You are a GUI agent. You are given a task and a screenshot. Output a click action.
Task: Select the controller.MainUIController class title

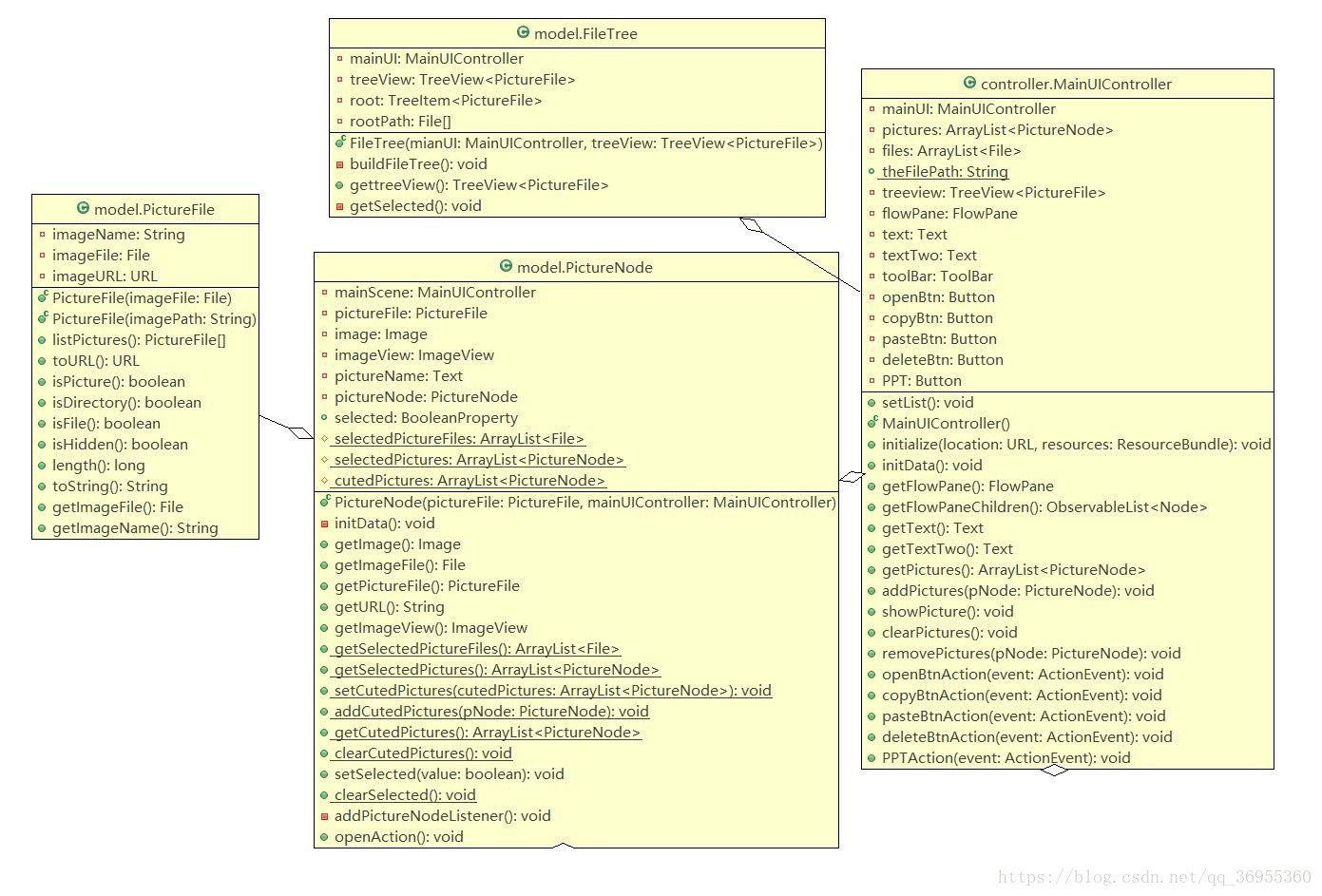tap(1076, 84)
